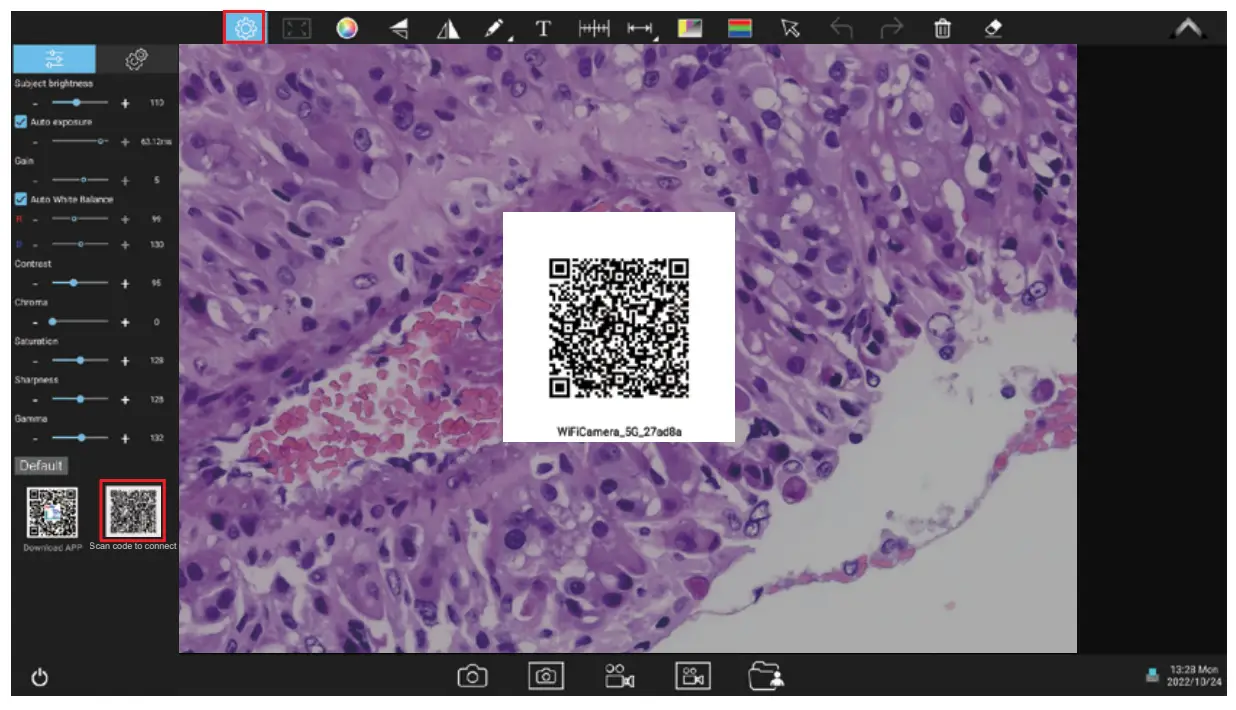
Task: Open the file gallery folder
Action: point(767,677)
